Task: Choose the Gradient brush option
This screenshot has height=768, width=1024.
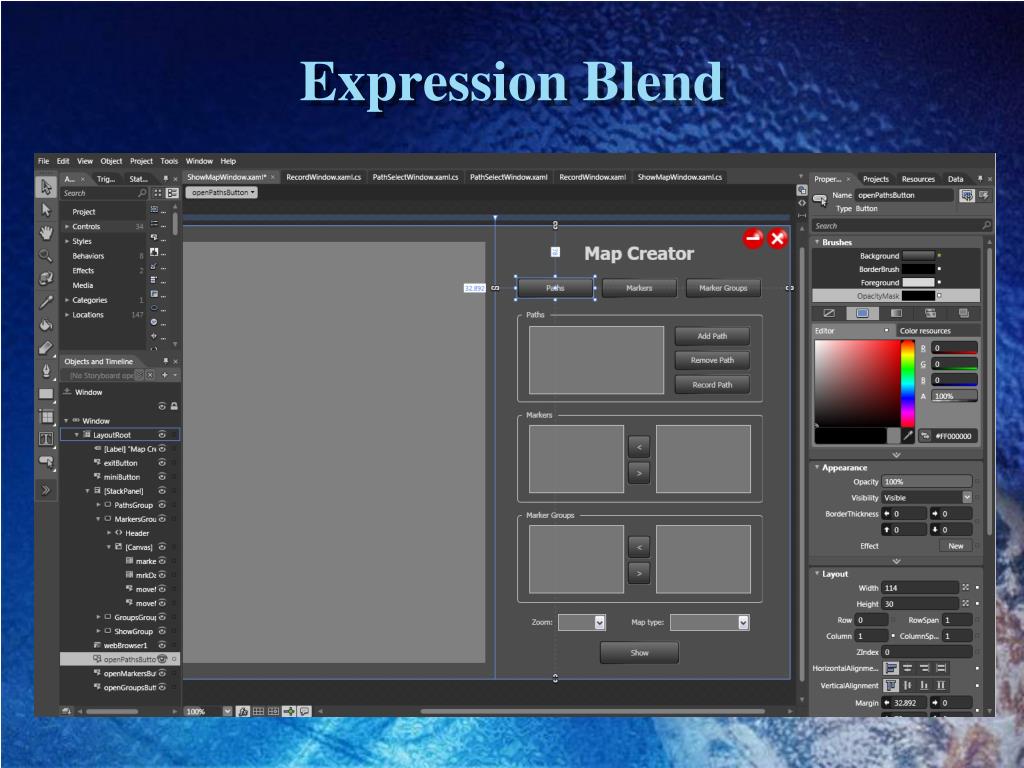Action: (897, 313)
